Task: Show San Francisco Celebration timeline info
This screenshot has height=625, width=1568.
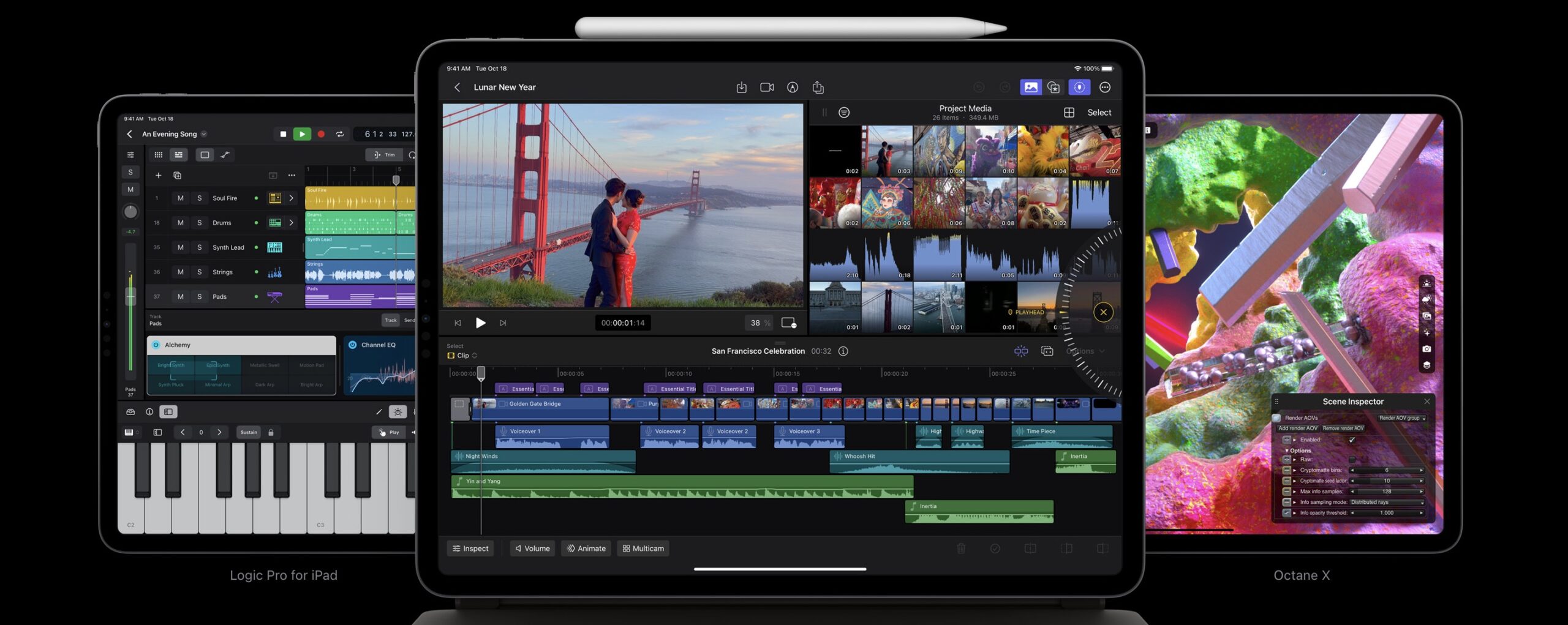Action: [x=843, y=351]
